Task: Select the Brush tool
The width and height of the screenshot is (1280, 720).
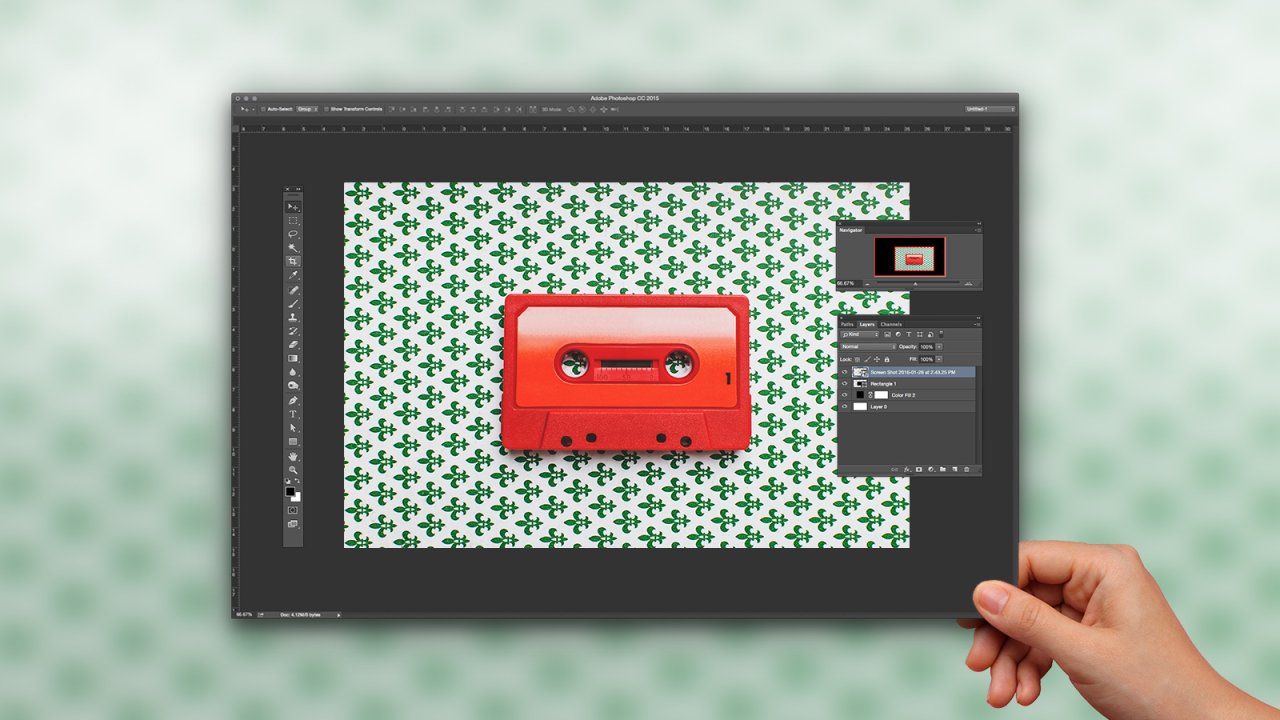Action: tap(292, 303)
